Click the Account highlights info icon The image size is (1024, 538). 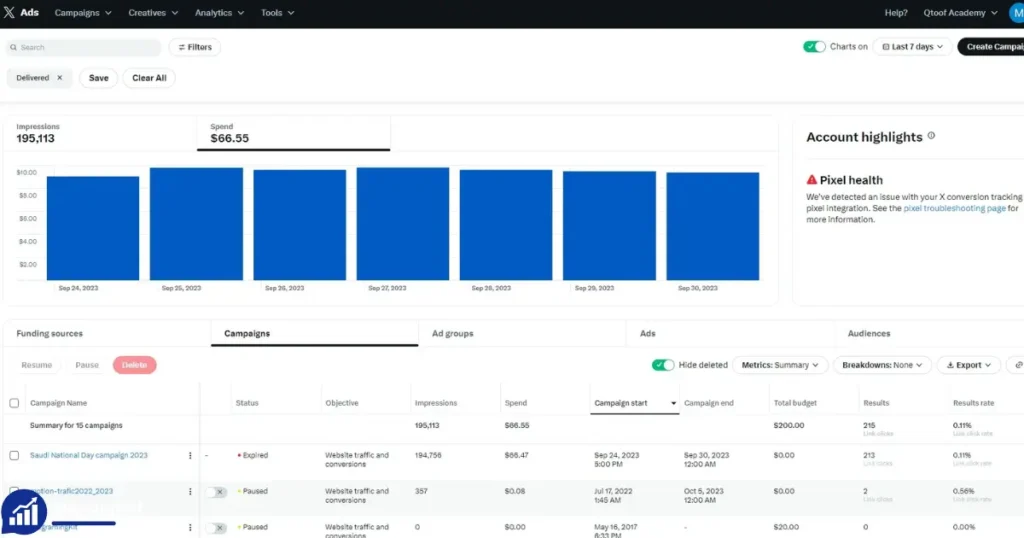[931, 136]
